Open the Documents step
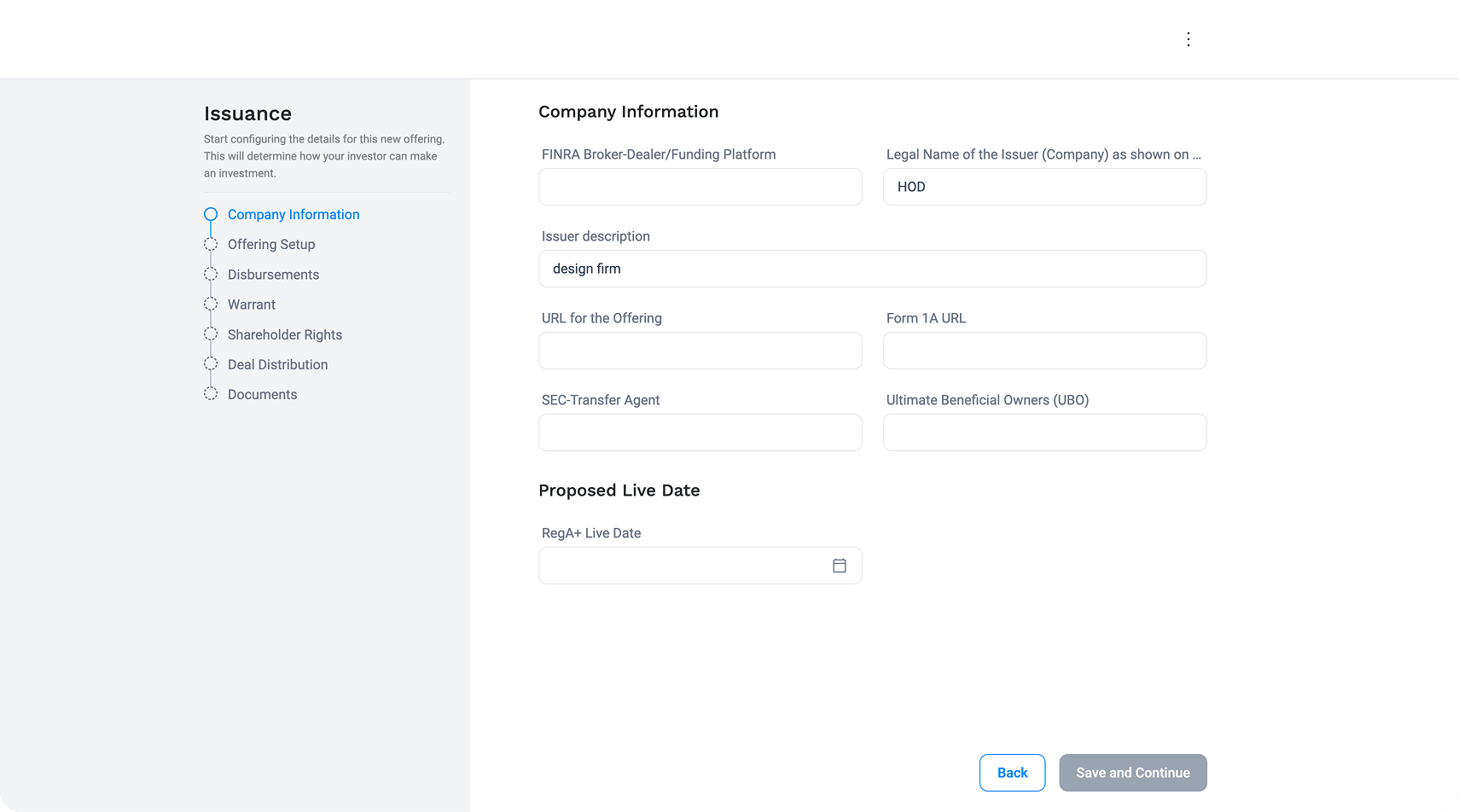1459x812 pixels. tap(262, 394)
